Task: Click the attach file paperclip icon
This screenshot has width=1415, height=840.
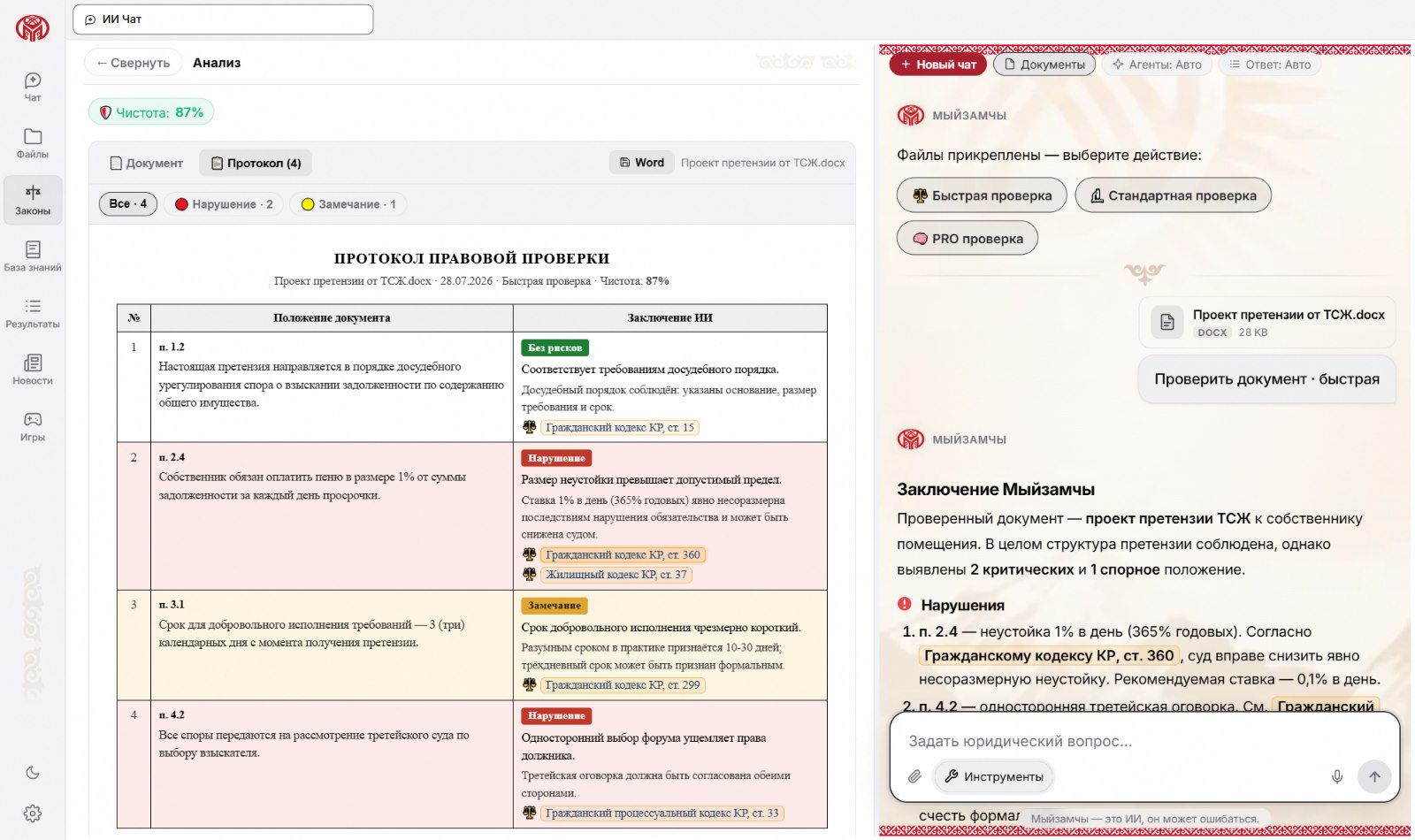Action: 914,776
